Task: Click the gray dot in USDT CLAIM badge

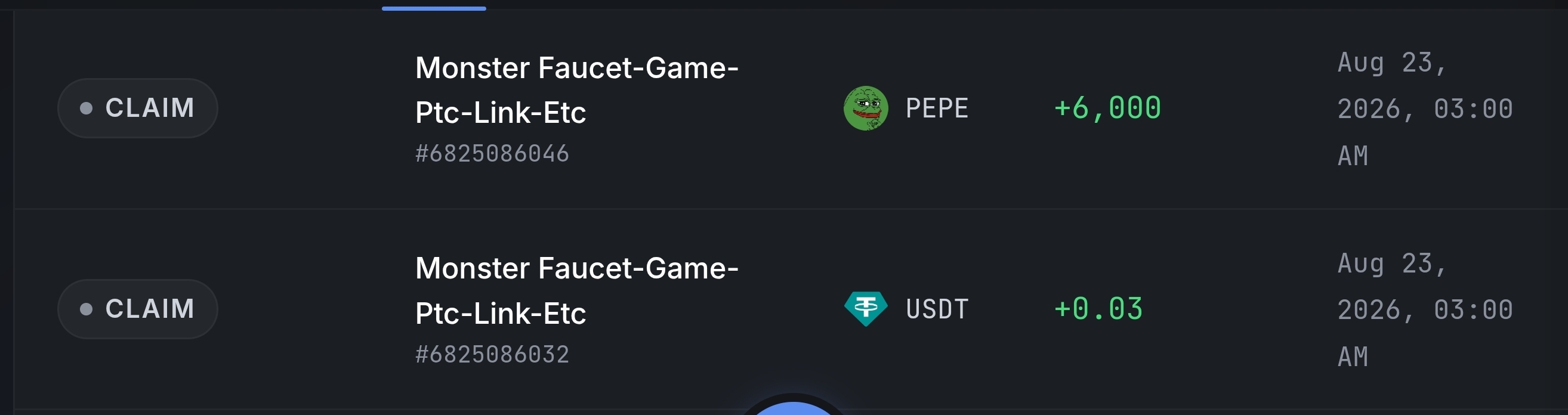Action: 87,309
